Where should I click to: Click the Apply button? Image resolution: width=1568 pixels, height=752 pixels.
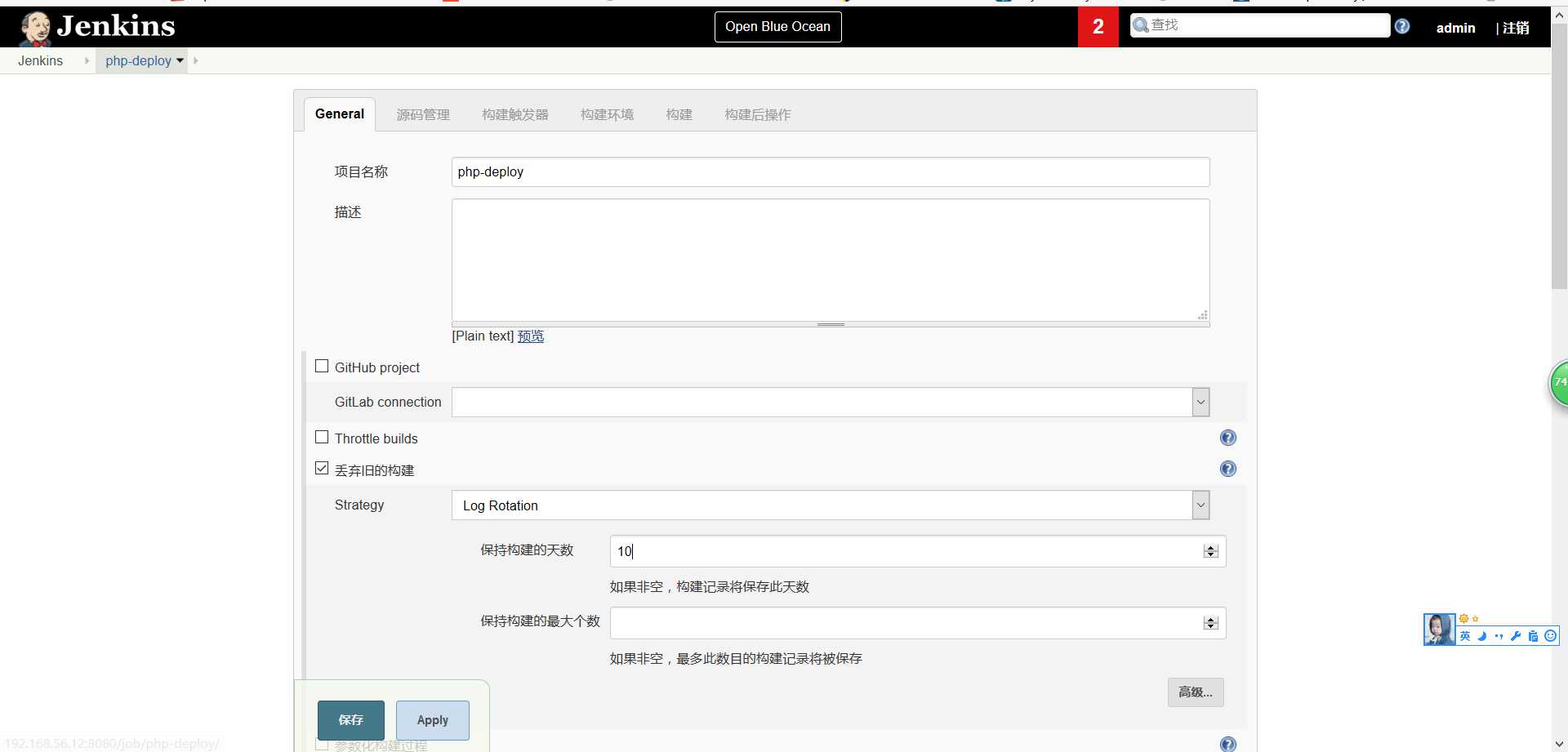click(433, 720)
